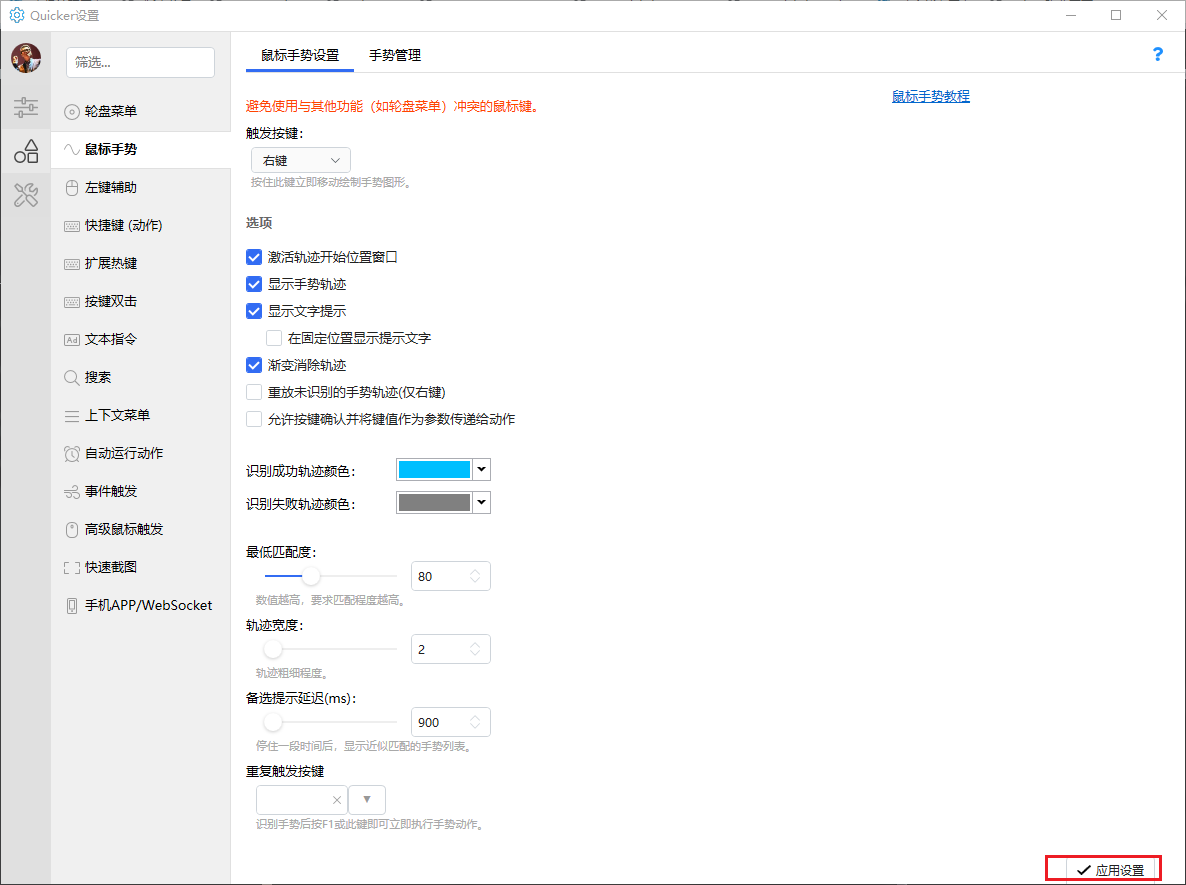Image resolution: width=1186 pixels, height=885 pixels.
Task: Open the wrench tools sidebar icon
Action: click(26, 195)
